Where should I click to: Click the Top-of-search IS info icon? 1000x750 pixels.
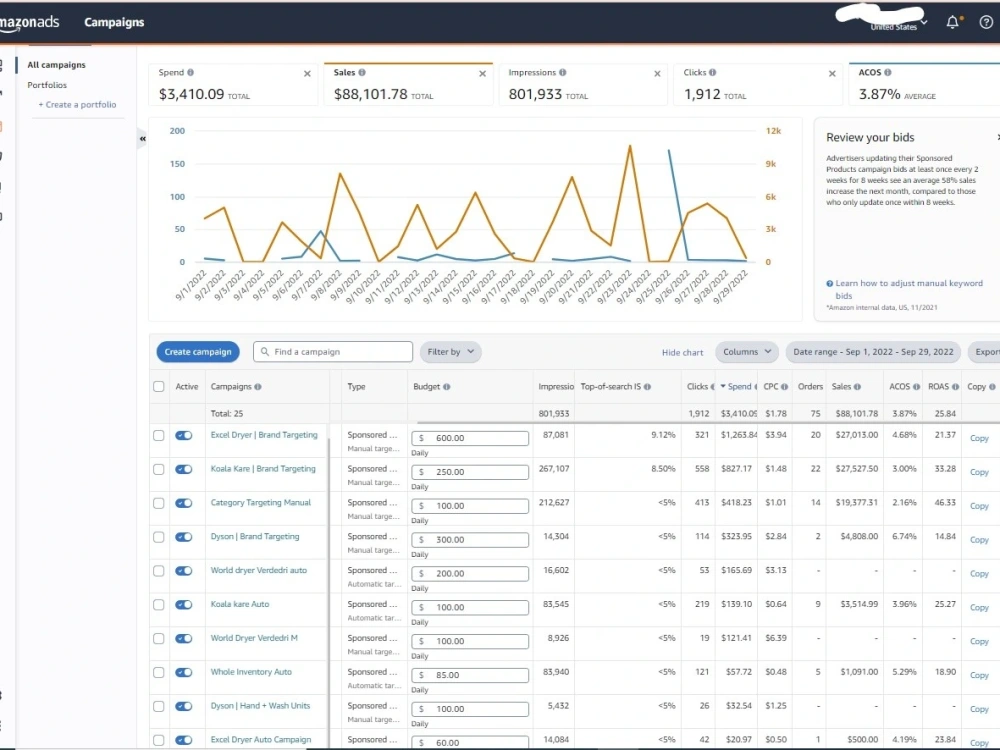[647, 387]
